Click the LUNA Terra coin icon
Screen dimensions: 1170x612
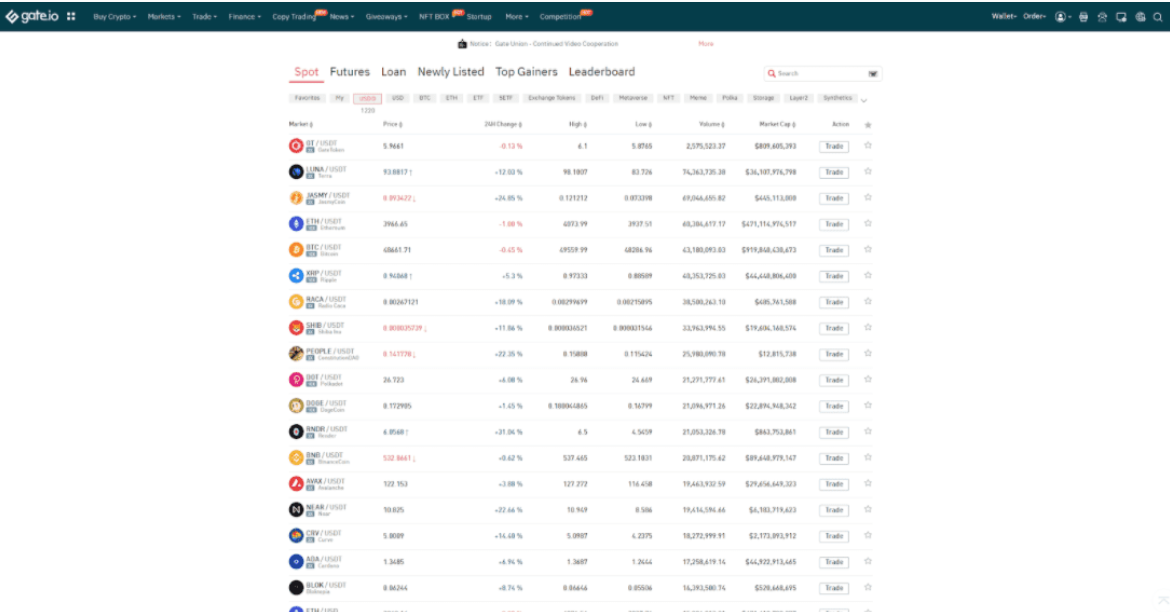point(296,172)
